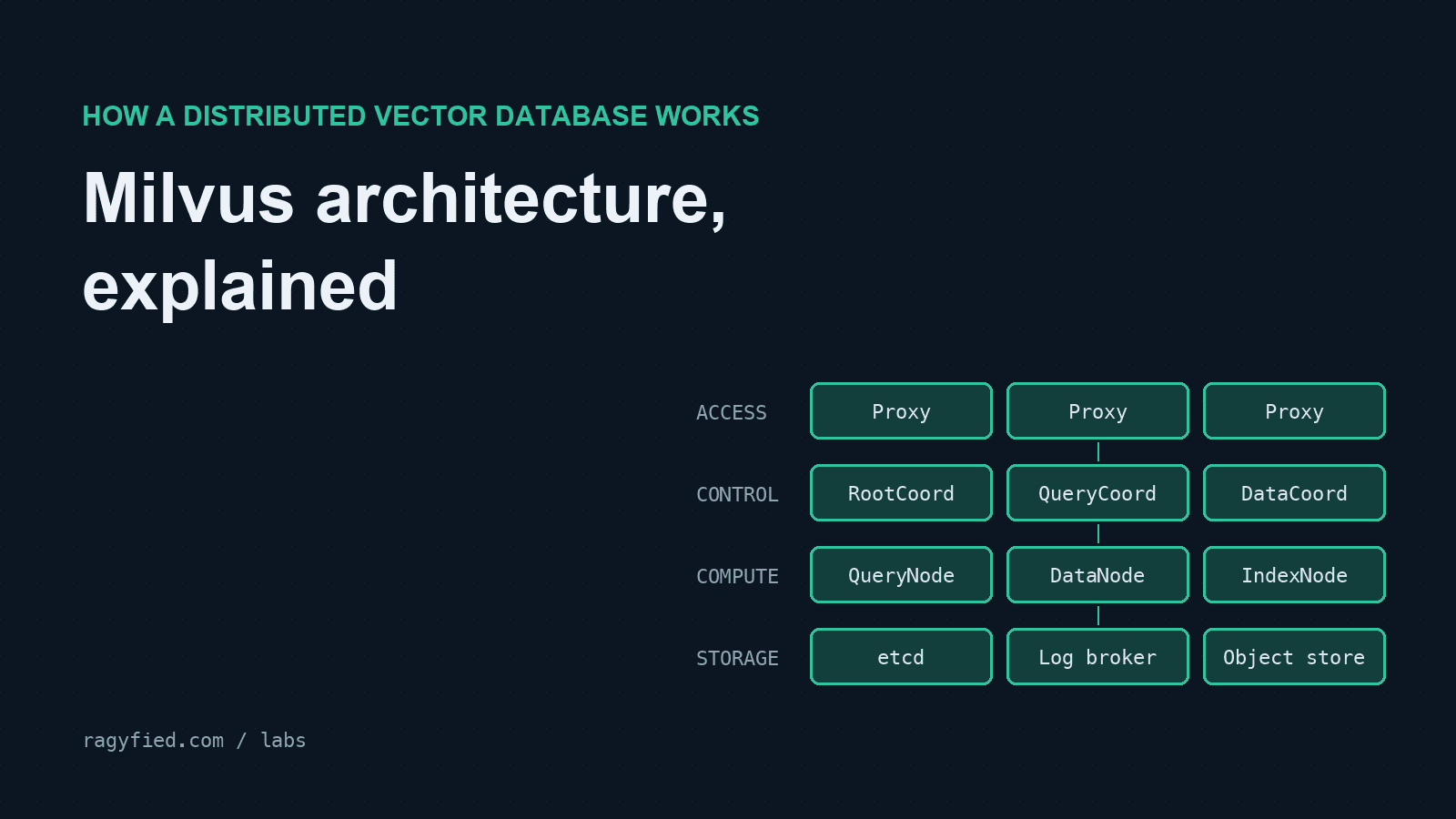Click the QueryCoord box
The height and width of the screenshot is (819, 1456).
tap(1097, 493)
